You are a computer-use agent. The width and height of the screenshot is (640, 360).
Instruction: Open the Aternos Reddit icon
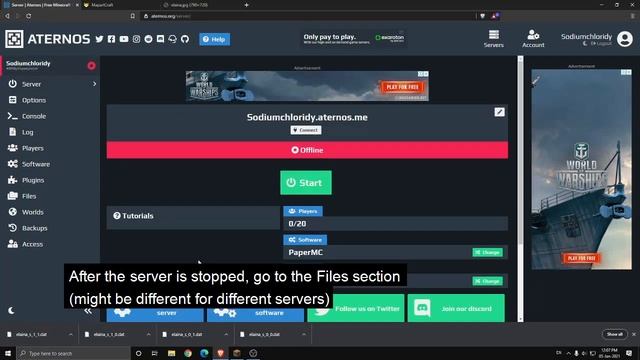pos(149,39)
